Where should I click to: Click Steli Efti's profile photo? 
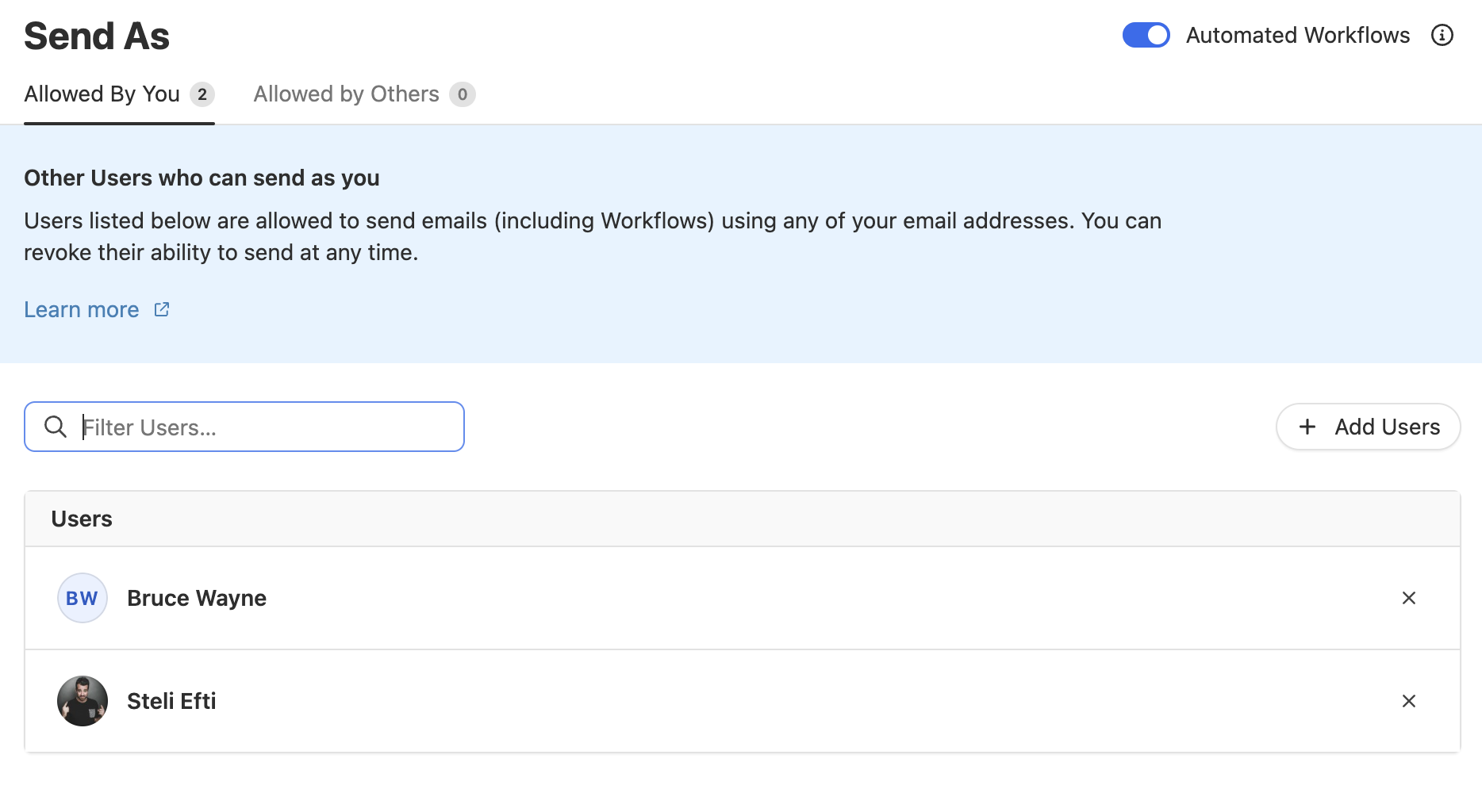point(83,701)
